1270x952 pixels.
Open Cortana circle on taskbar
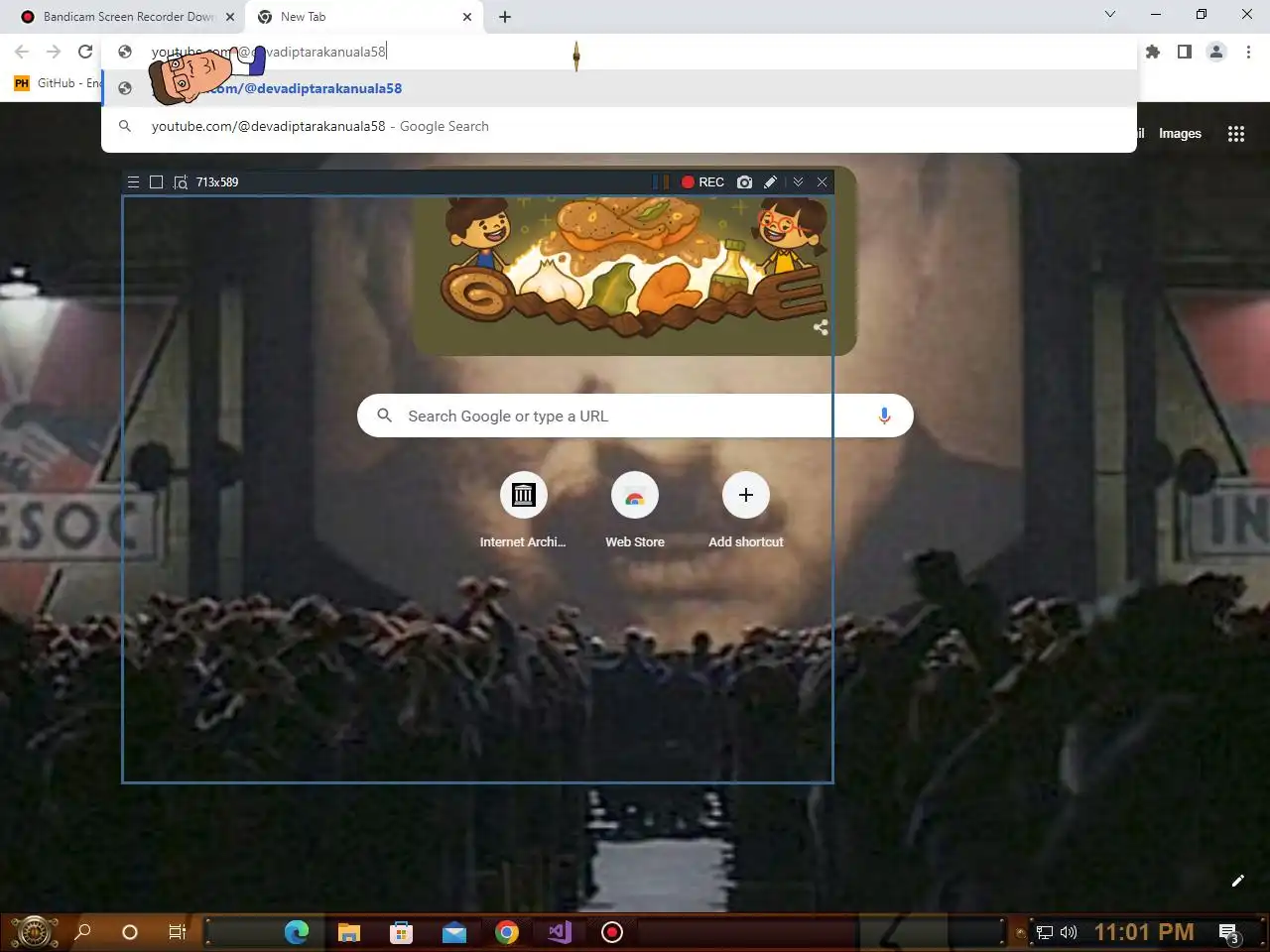(129, 932)
